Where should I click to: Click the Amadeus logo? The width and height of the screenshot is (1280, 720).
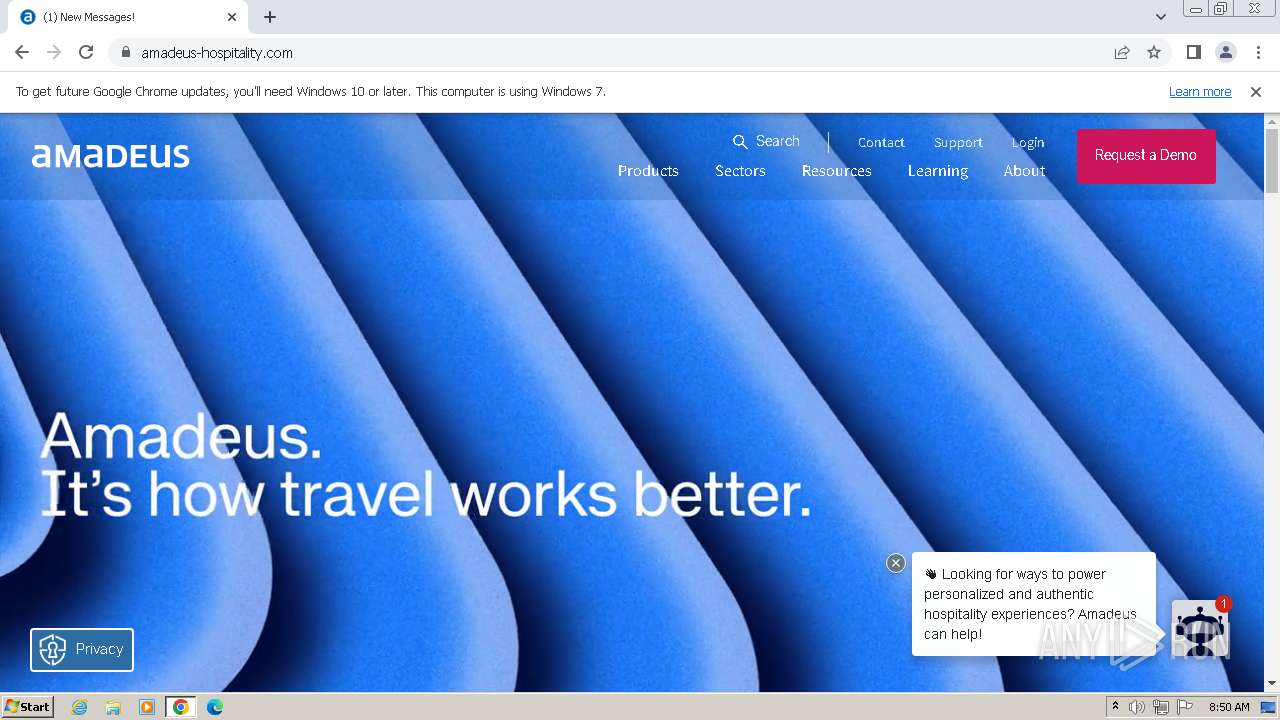click(110, 155)
